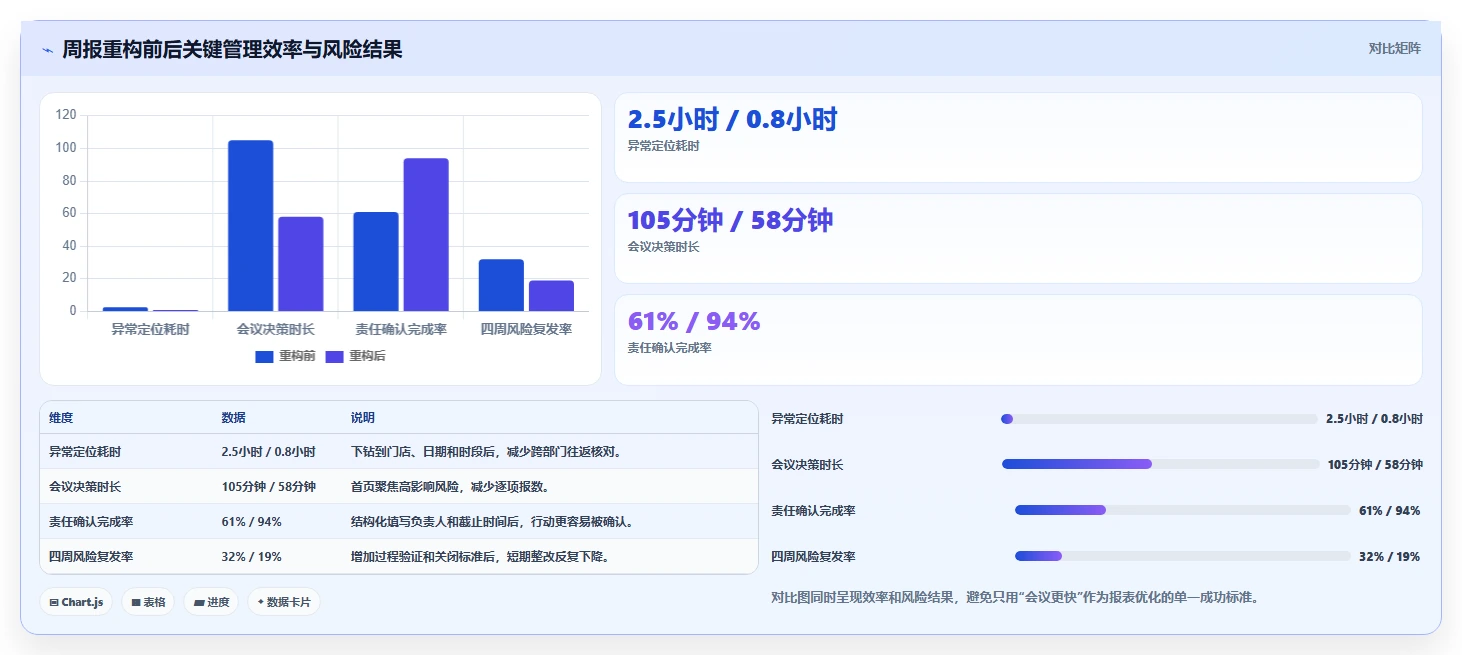Screen dimensions: 1462x655
Task: Click the 说明 table column header
Action: (x=362, y=418)
